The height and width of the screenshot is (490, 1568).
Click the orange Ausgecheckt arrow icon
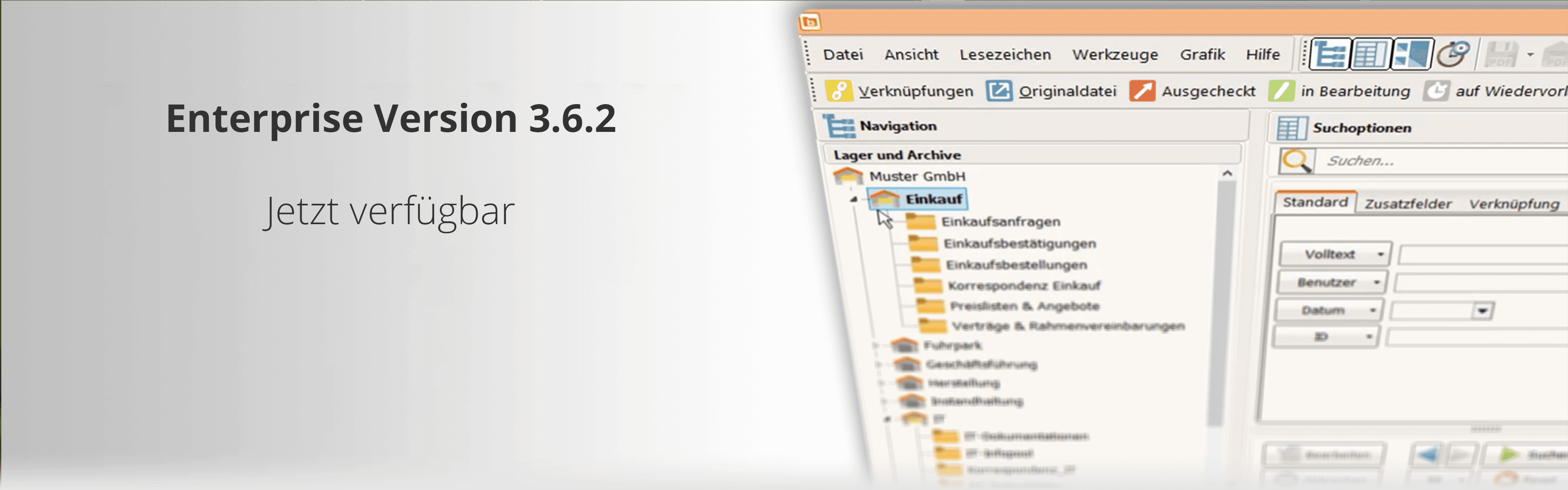click(1142, 91)
